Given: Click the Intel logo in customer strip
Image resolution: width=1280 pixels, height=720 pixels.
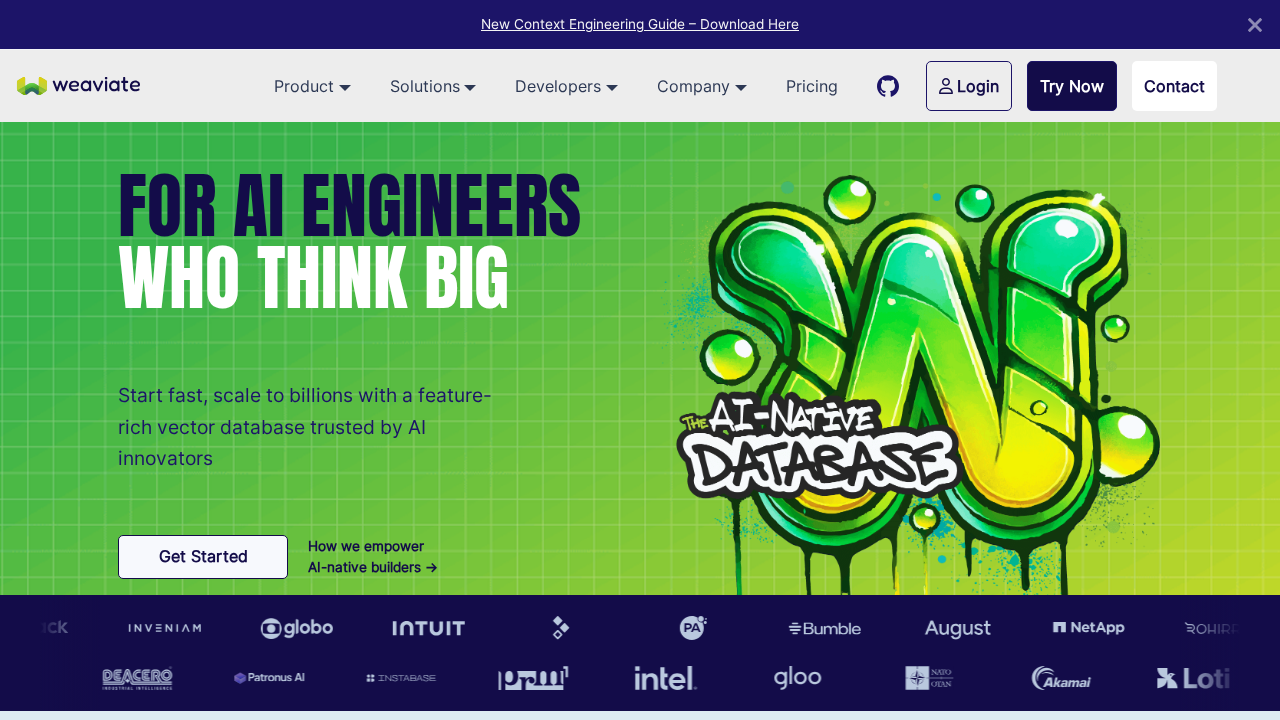Looking at the screenshot, I should tap(665, 679).
